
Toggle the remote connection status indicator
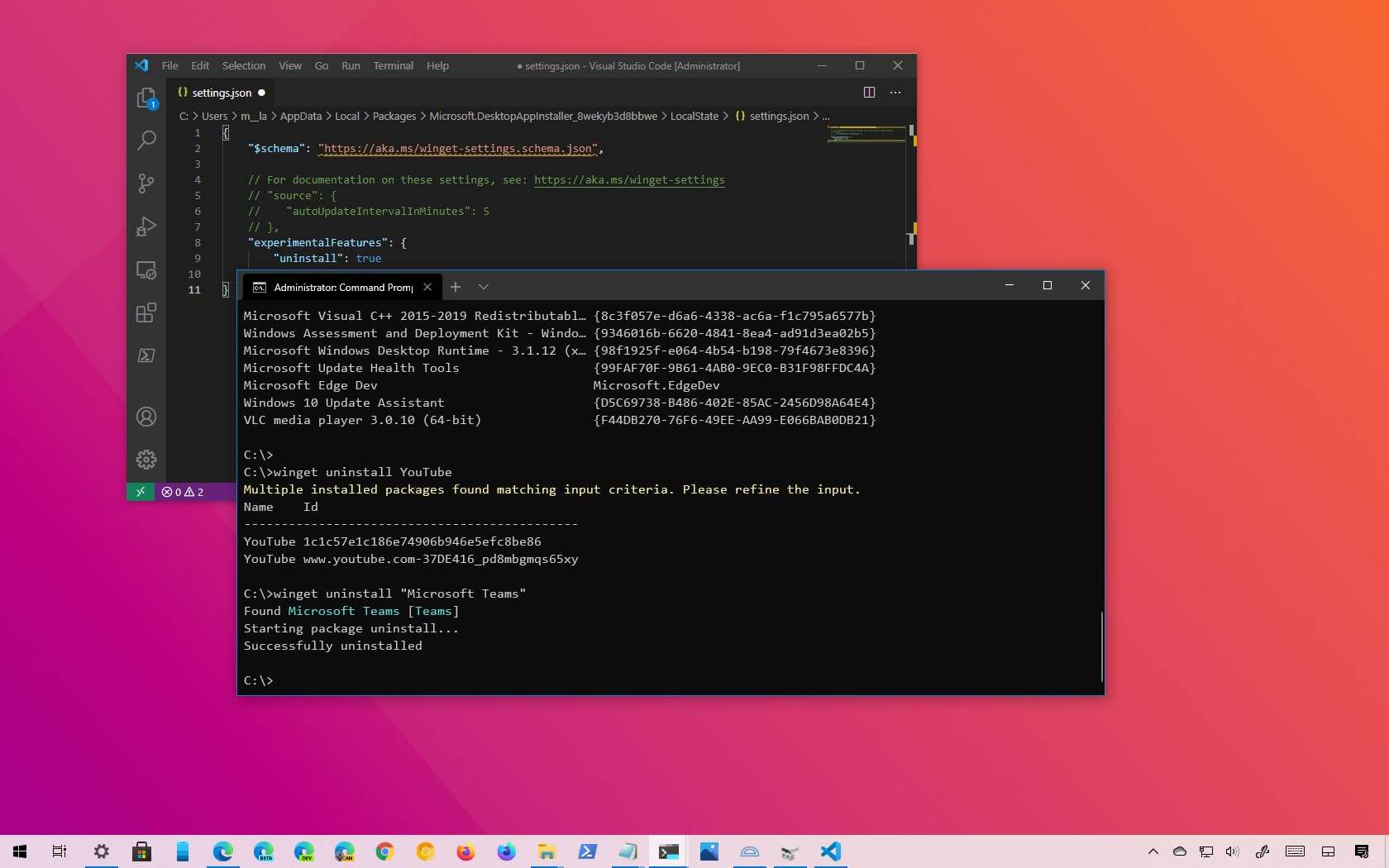click(x=141, y=492)
